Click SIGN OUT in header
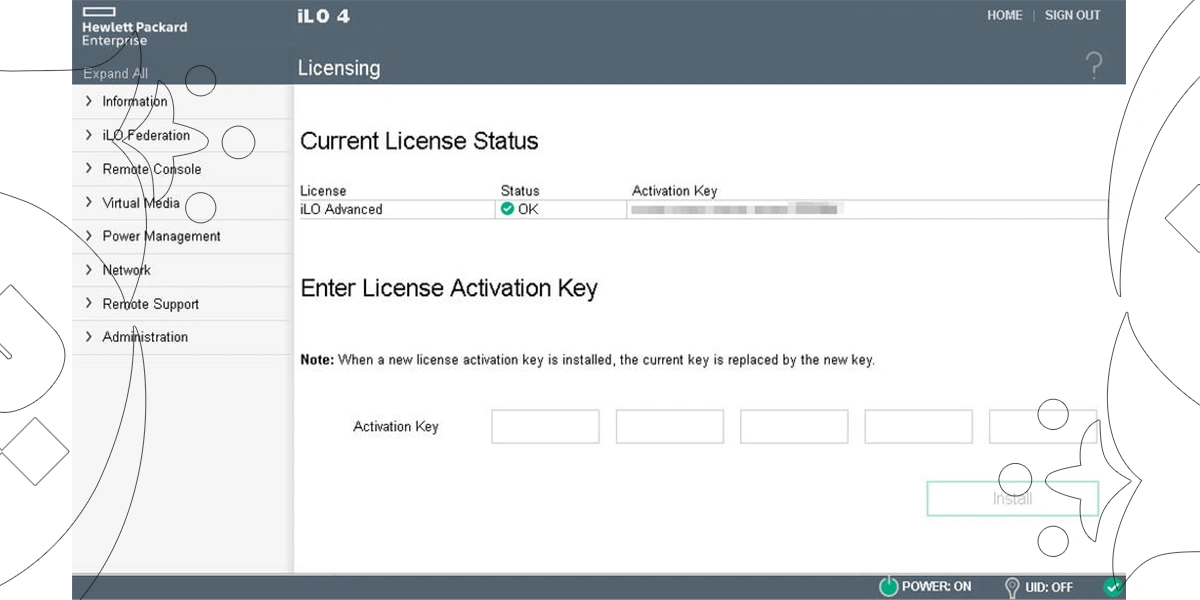The height and width of the screenshot is (600, 1200). pos(1072,15)
